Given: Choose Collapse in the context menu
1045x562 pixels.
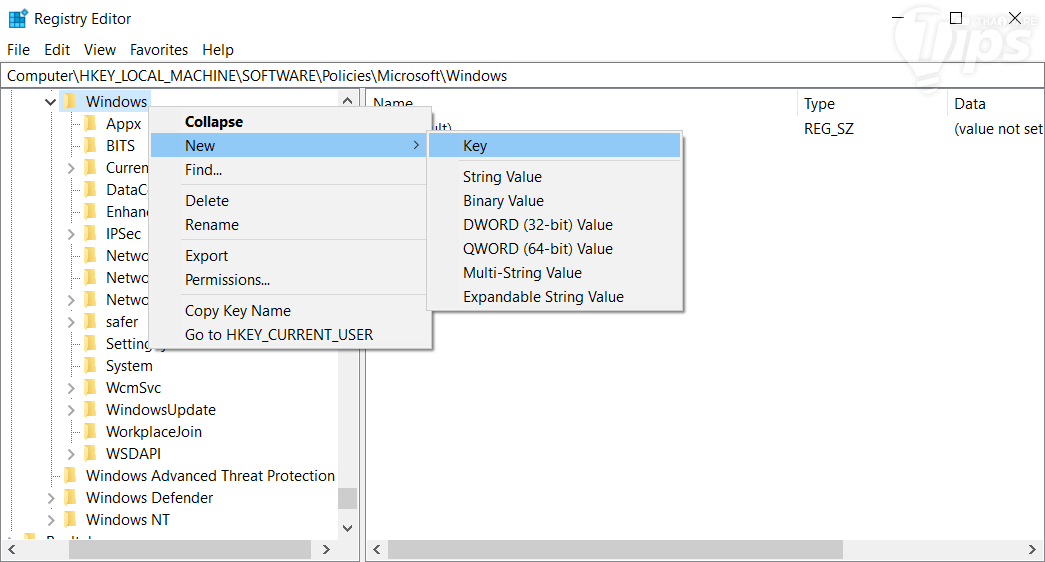Looking at the screenshot, I should coord(289,122).
